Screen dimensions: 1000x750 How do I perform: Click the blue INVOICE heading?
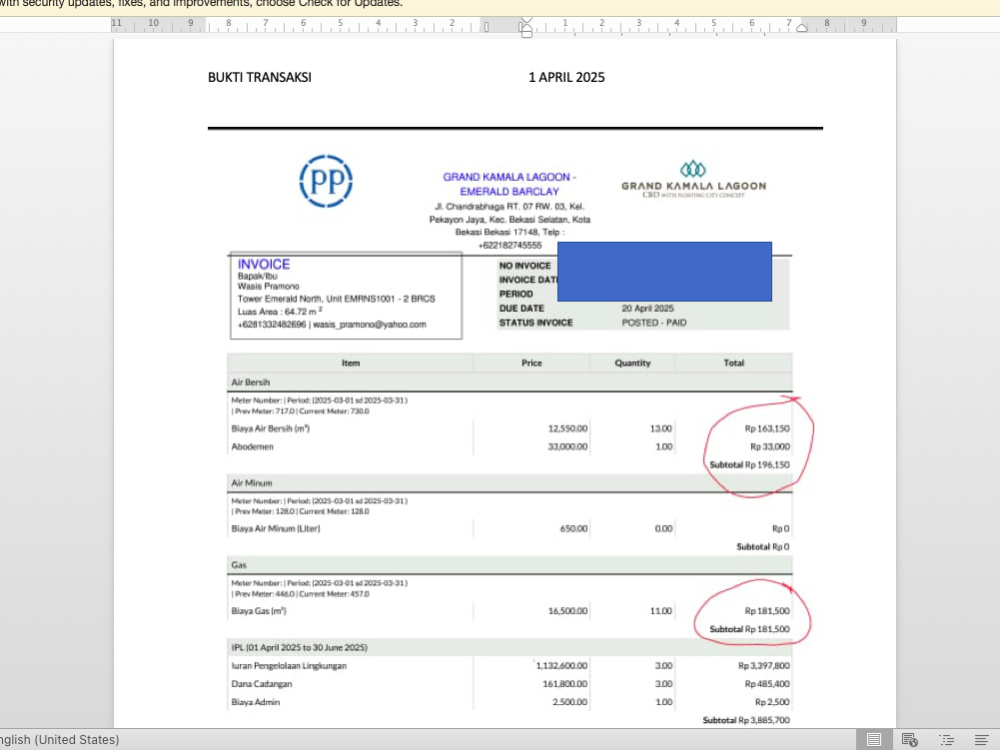pyautogui.click(x=263, y=264)
